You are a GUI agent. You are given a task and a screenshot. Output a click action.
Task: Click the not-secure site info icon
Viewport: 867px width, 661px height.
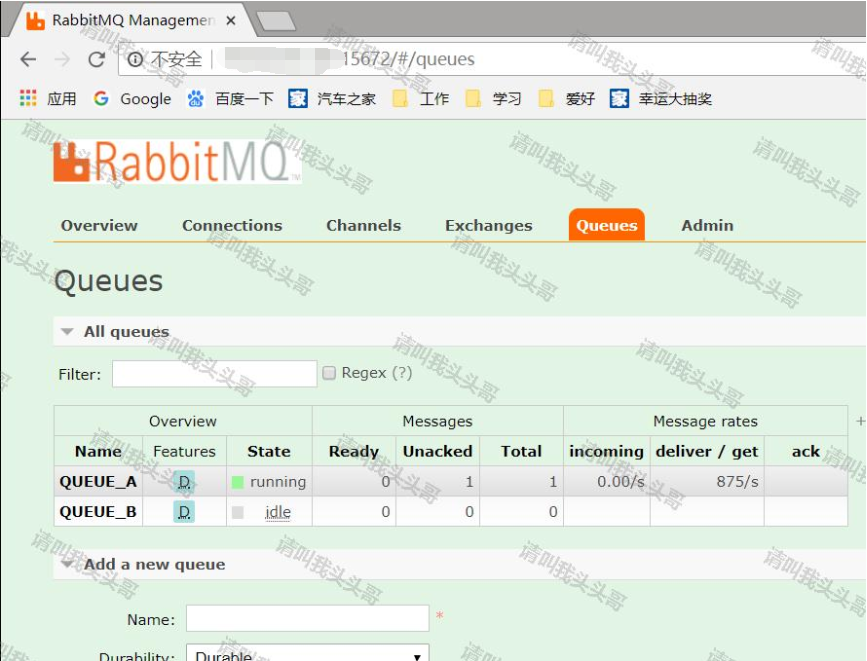click(135, 59)
